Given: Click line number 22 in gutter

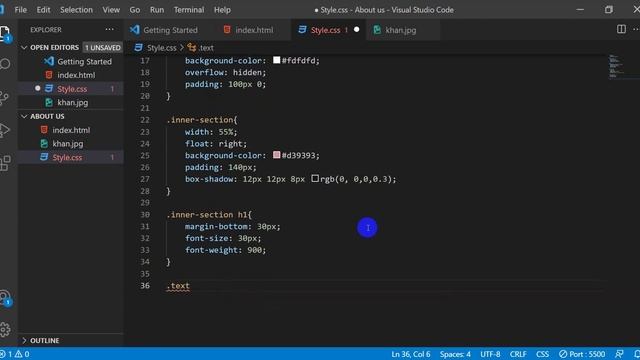Looking at the screenshot, I should pyautogui.click(x=145, y=120).
